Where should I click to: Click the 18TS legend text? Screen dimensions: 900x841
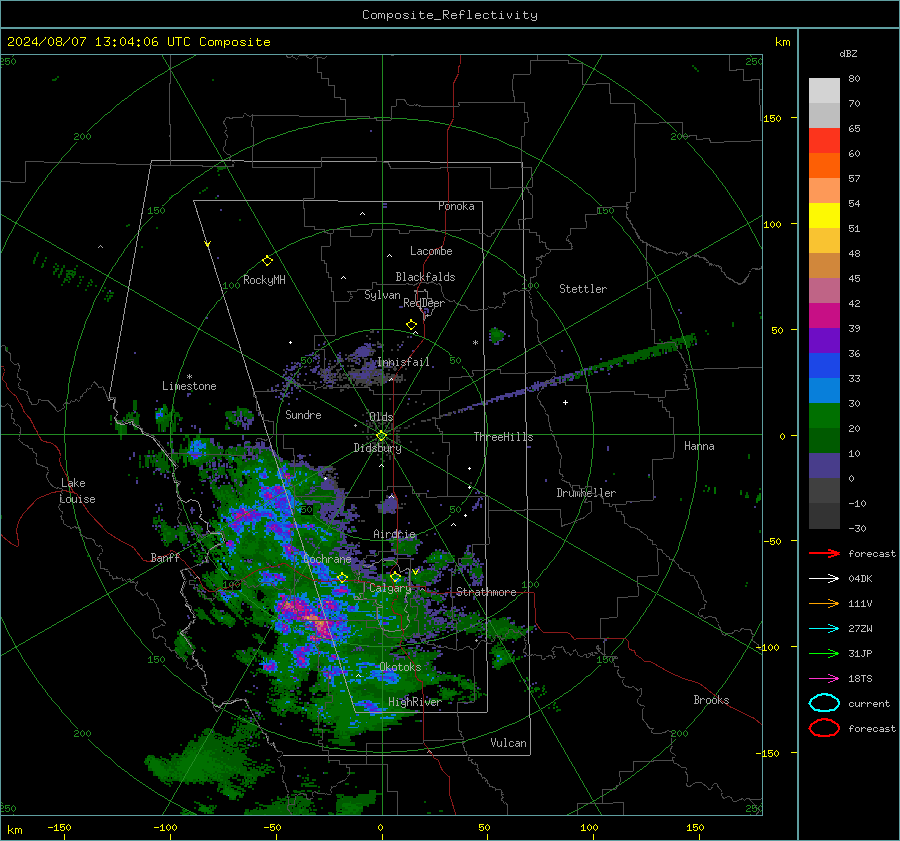(860, 679)
